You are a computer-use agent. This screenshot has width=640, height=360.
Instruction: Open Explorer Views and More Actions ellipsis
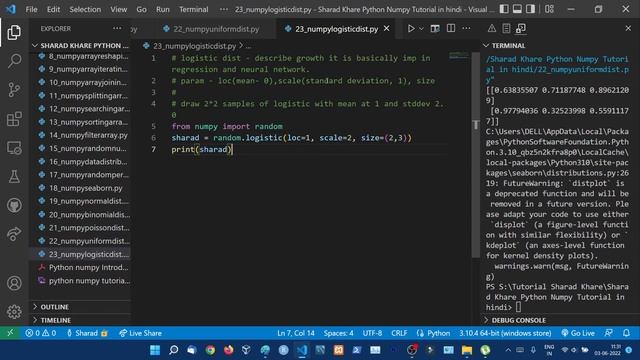[x=117, y=28]
